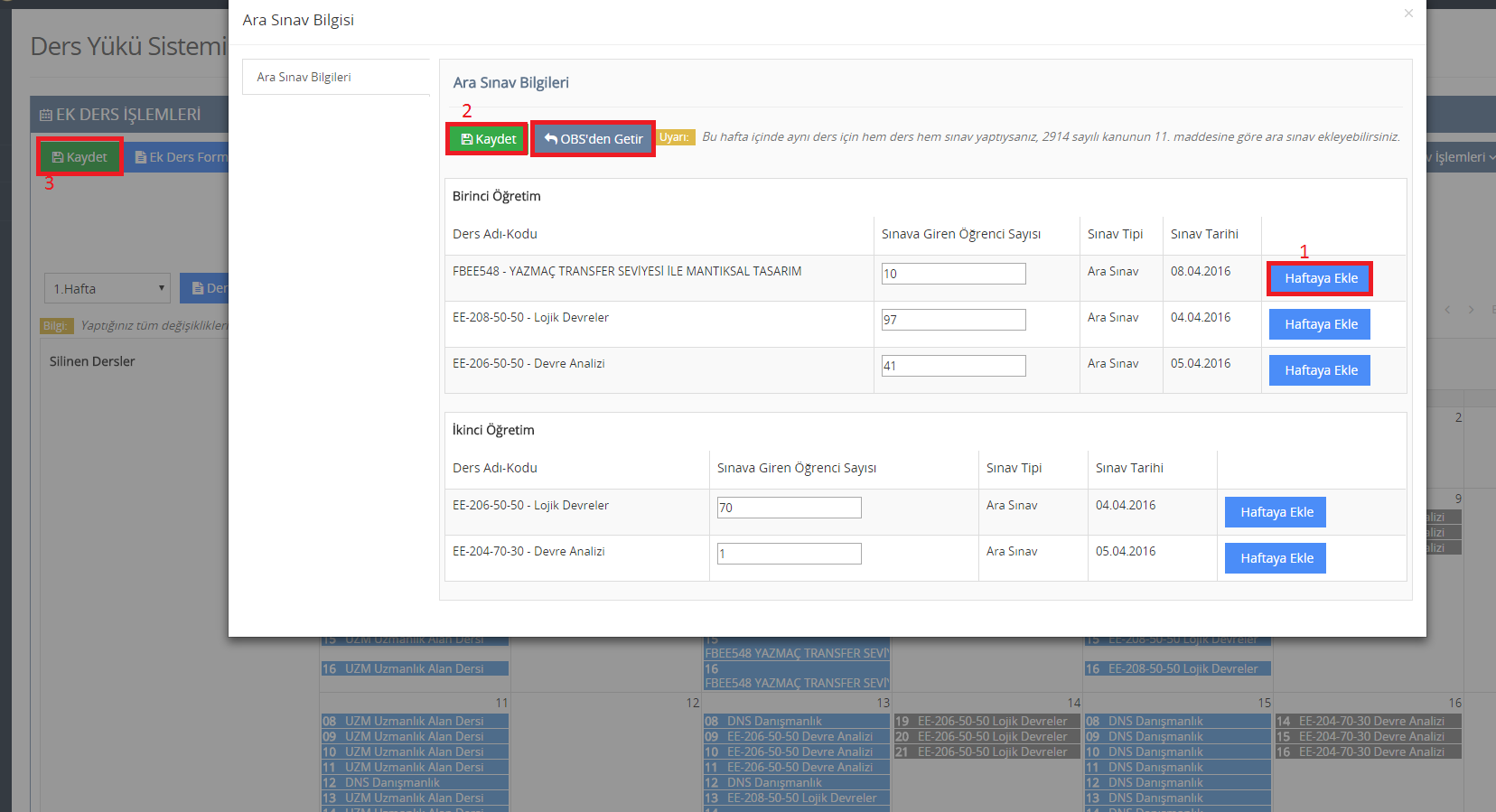
Task: Select 09 EE-206-50-50 Devre Analizi calendar entry
Action: point(797,737)
